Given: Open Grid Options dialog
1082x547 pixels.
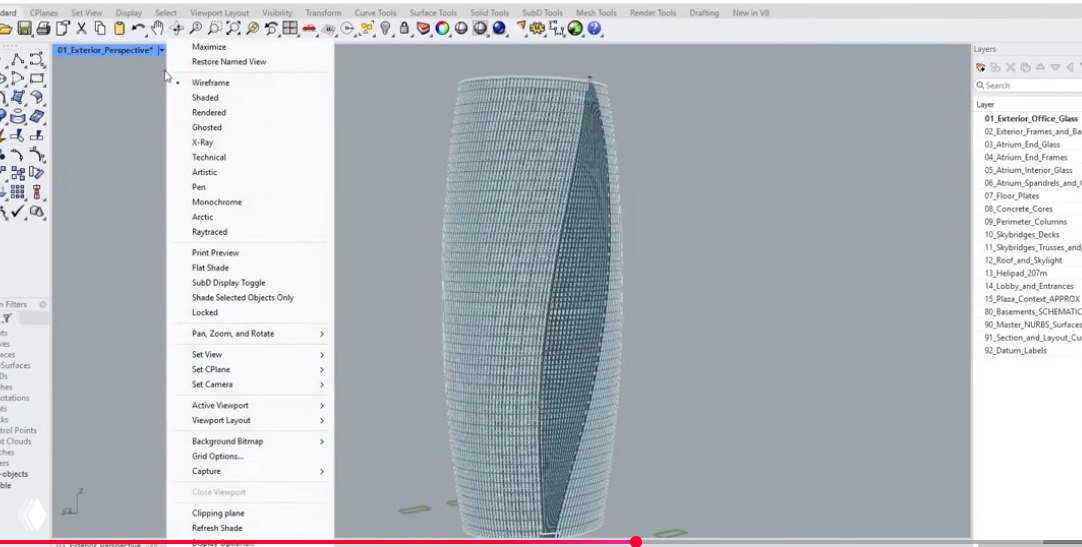Looking at the screenshot, I should click(x=217, y=457).
